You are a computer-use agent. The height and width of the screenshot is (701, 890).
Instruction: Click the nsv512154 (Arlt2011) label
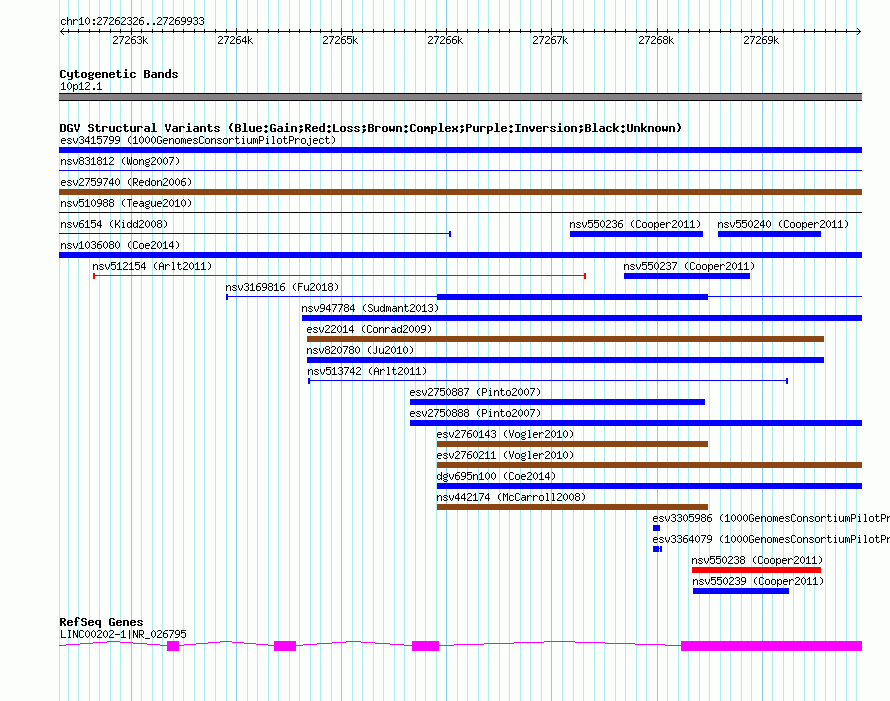click(152, 266)
